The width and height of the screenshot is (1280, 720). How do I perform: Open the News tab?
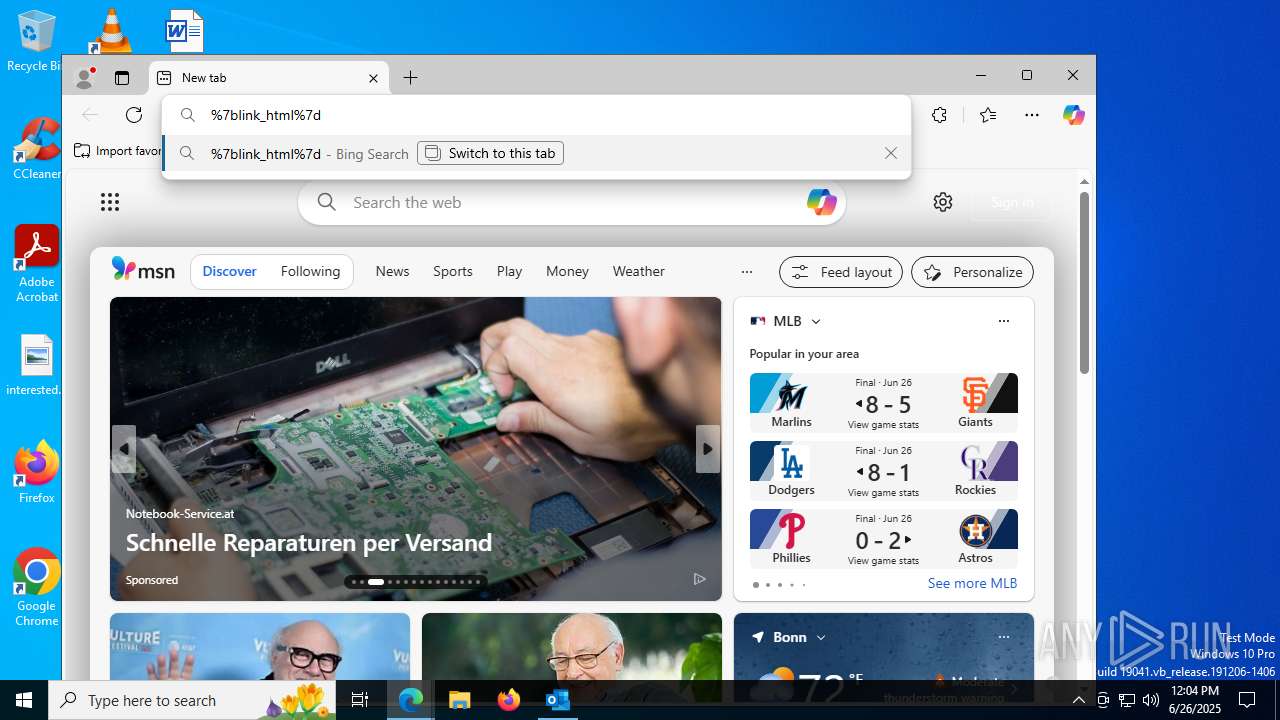point(392,271)
